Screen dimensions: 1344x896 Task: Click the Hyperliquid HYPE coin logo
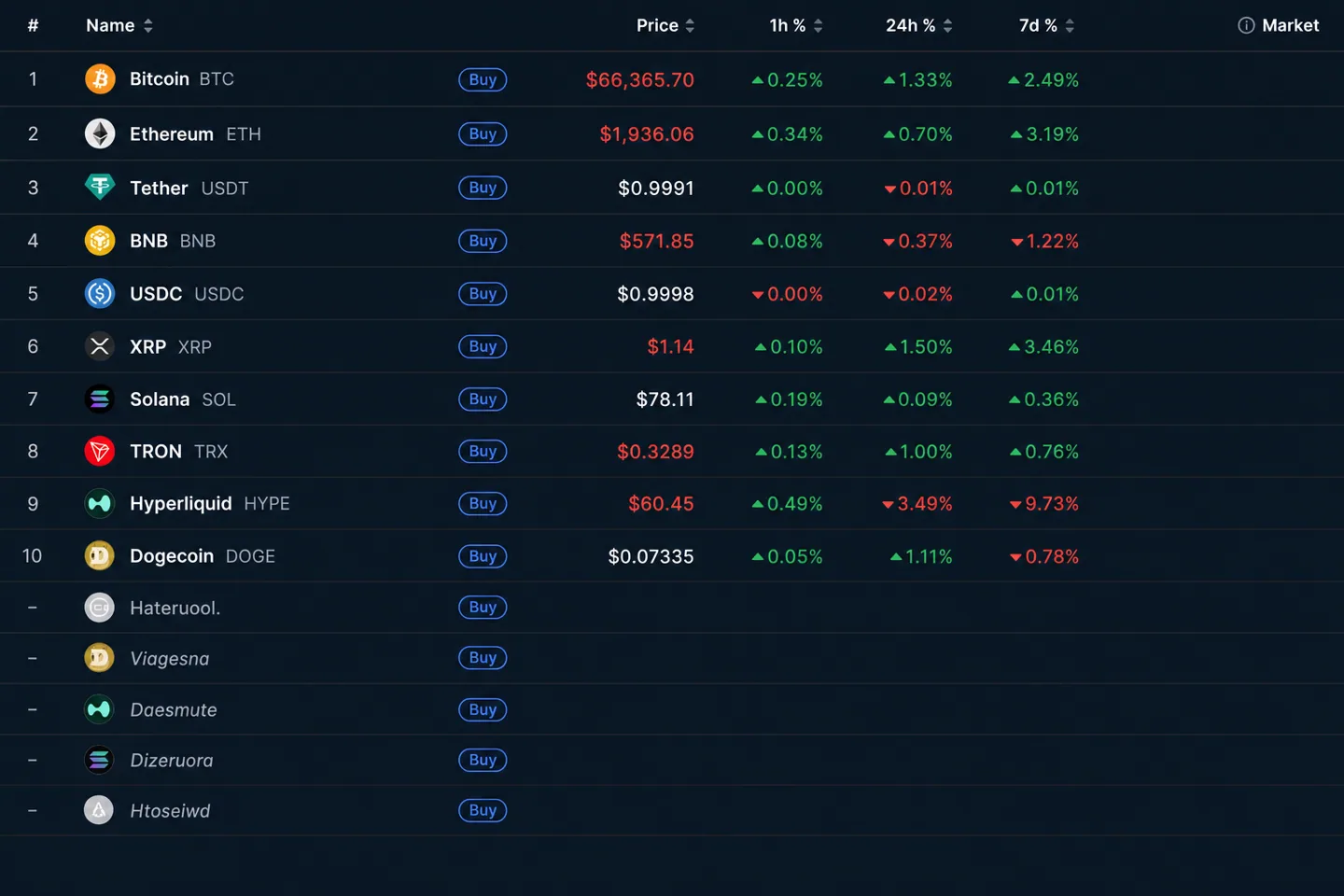click(x=100, y=504)
